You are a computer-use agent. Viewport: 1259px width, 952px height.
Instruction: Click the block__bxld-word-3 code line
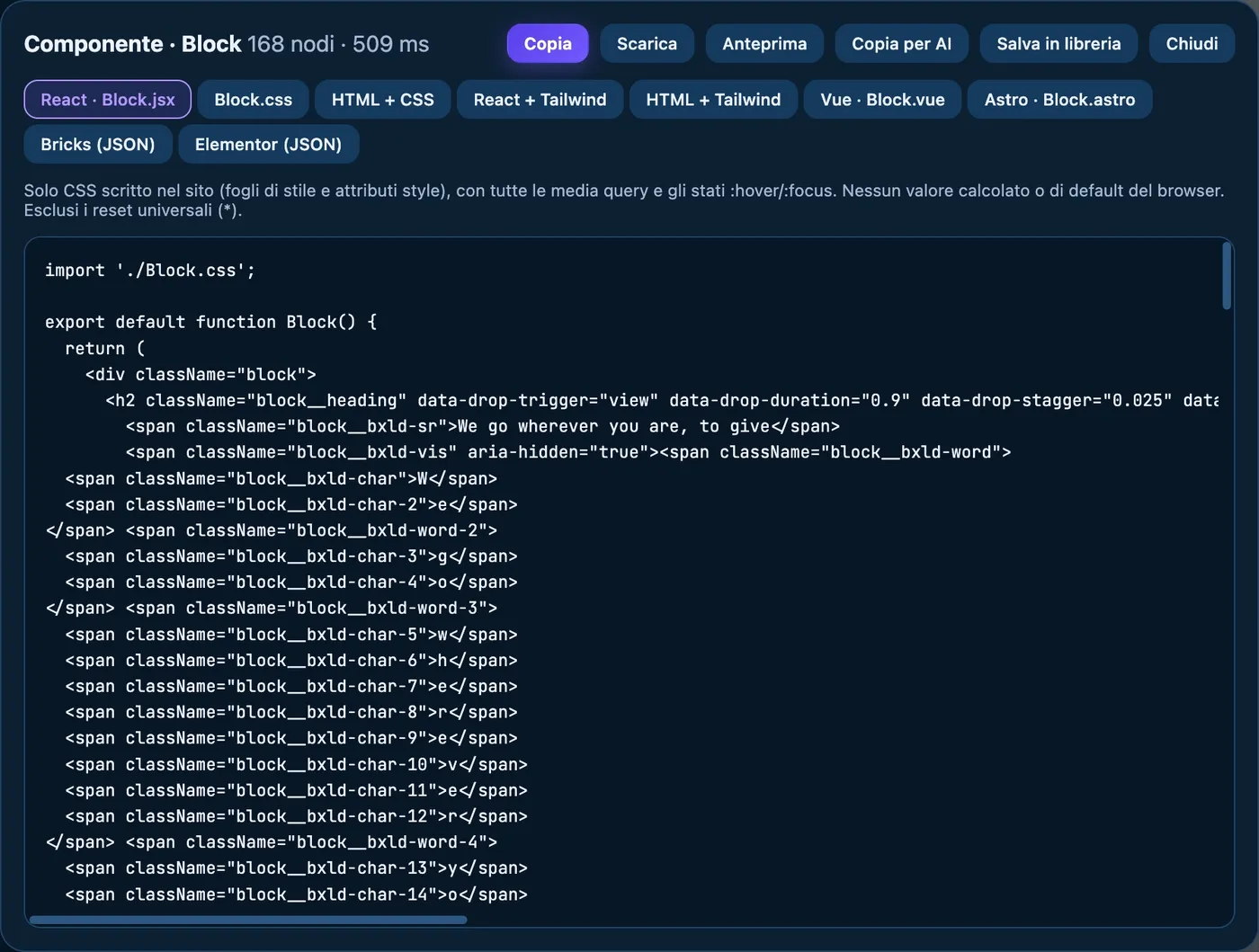point(272,609)
